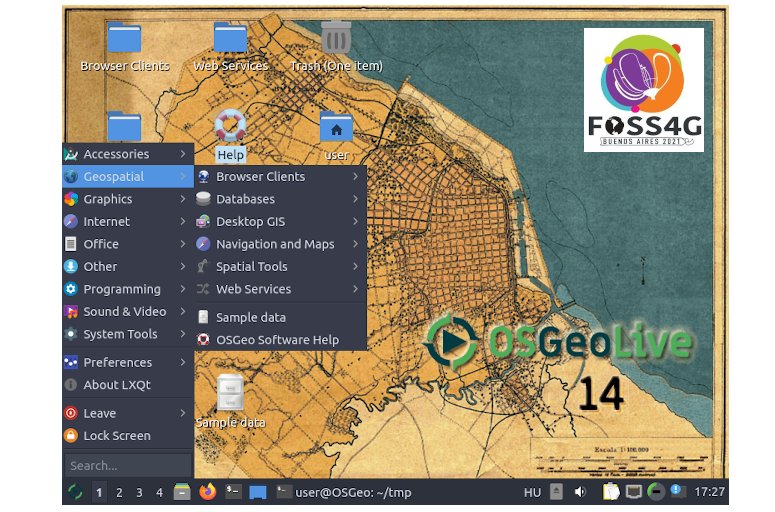Open Databases in the Geospatial submenu
Screen dimensions: 775x512
(280, 199)
